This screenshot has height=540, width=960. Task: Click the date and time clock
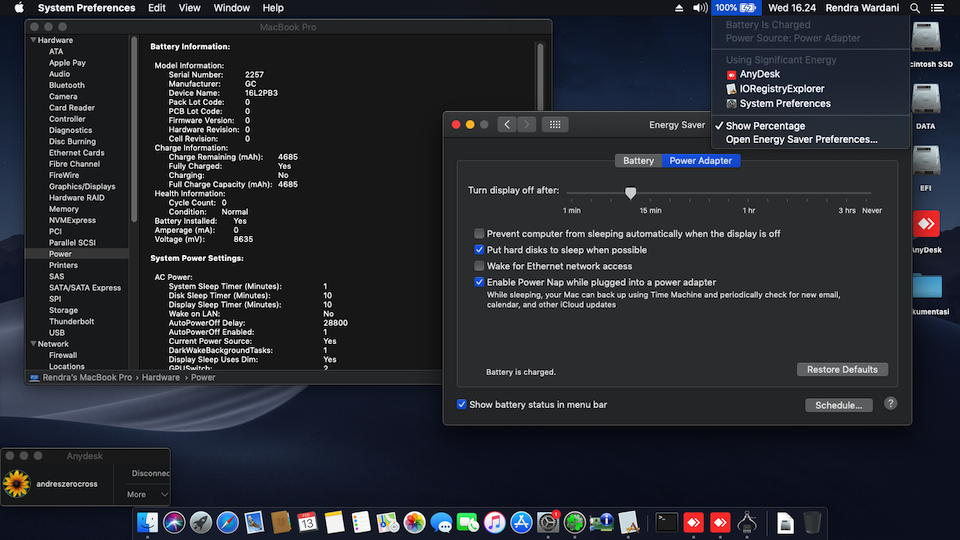coord(792,8)
